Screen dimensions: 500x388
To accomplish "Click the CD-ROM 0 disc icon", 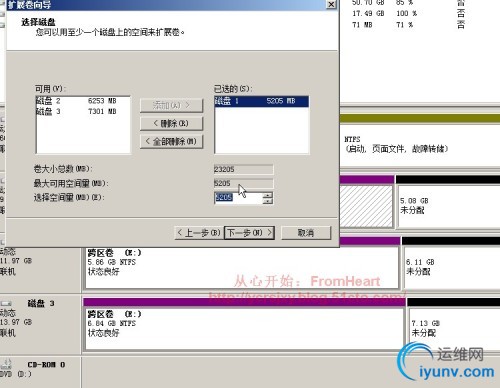I will pyautogui.click(x=7, y=363).
